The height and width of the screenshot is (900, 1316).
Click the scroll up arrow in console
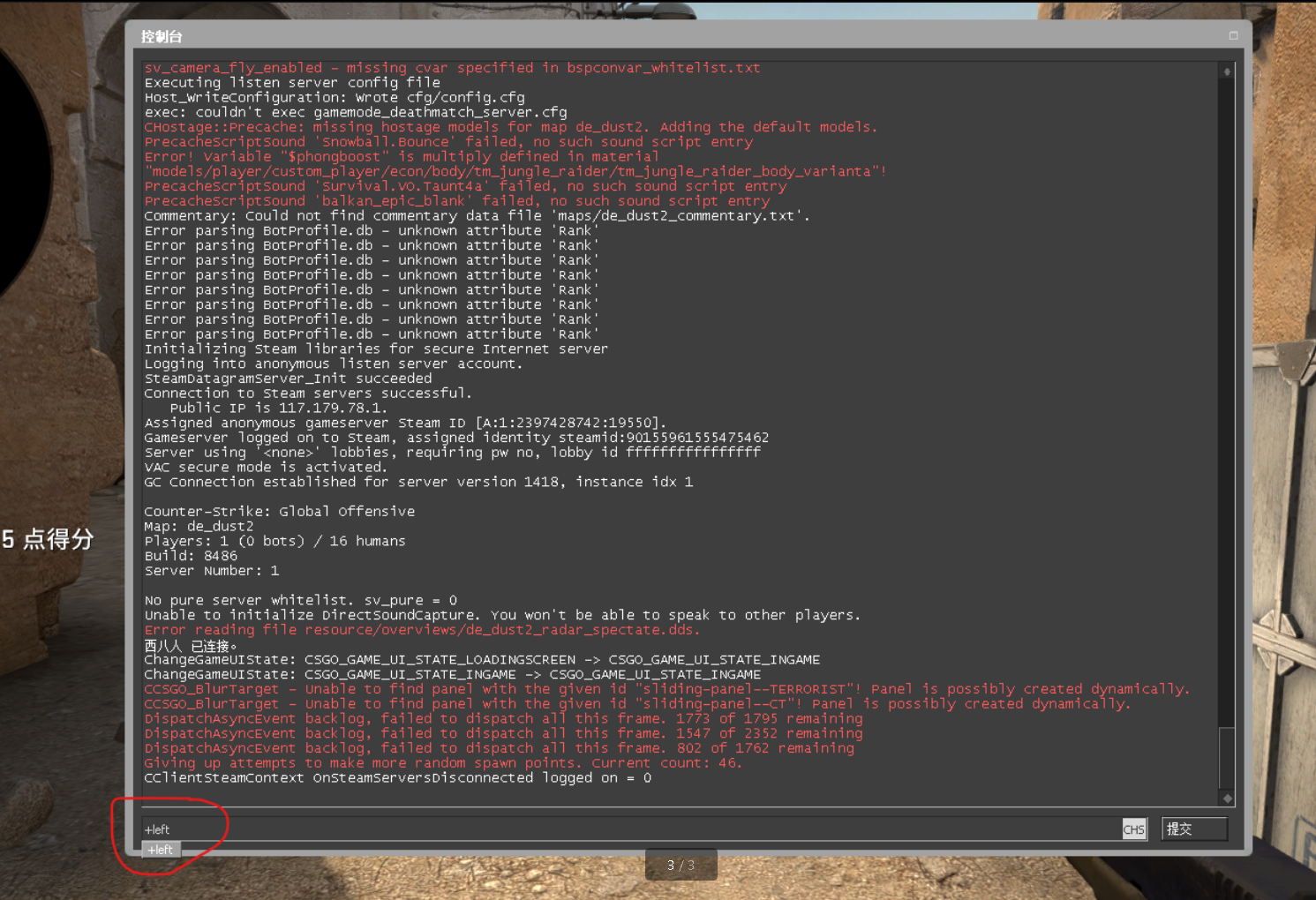tap(1227, 71)
